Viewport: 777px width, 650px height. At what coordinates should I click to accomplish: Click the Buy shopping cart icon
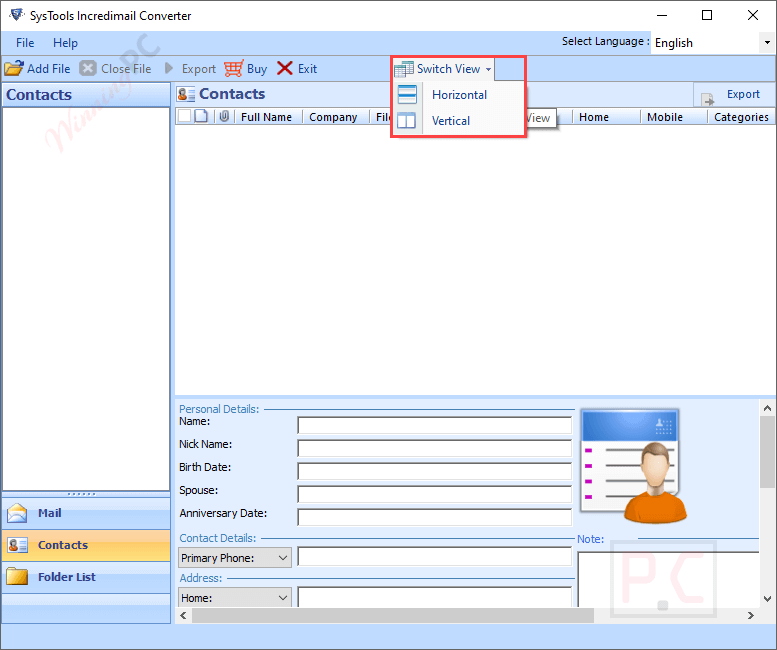pyautogui.click(x=233, y=68)
